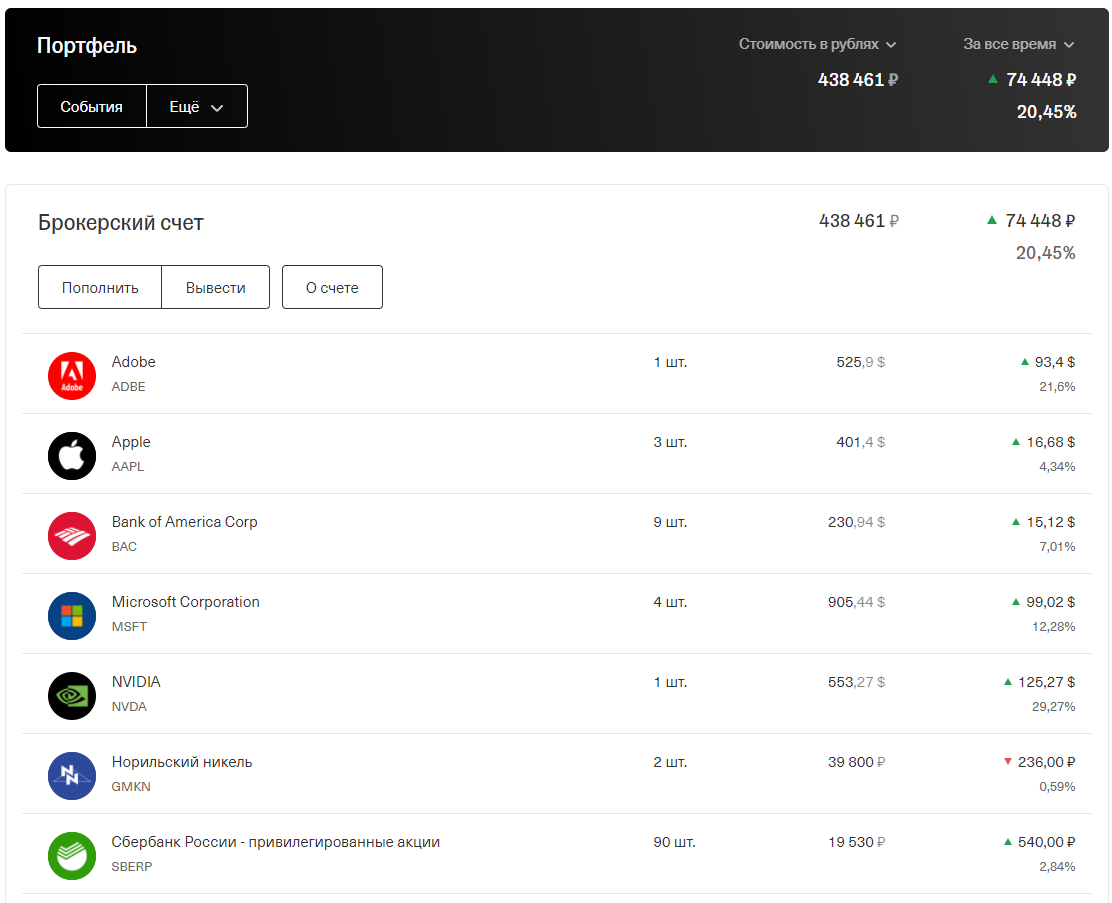
Task: Click the Сбербанк green logo icon
Action: [72, 855]
